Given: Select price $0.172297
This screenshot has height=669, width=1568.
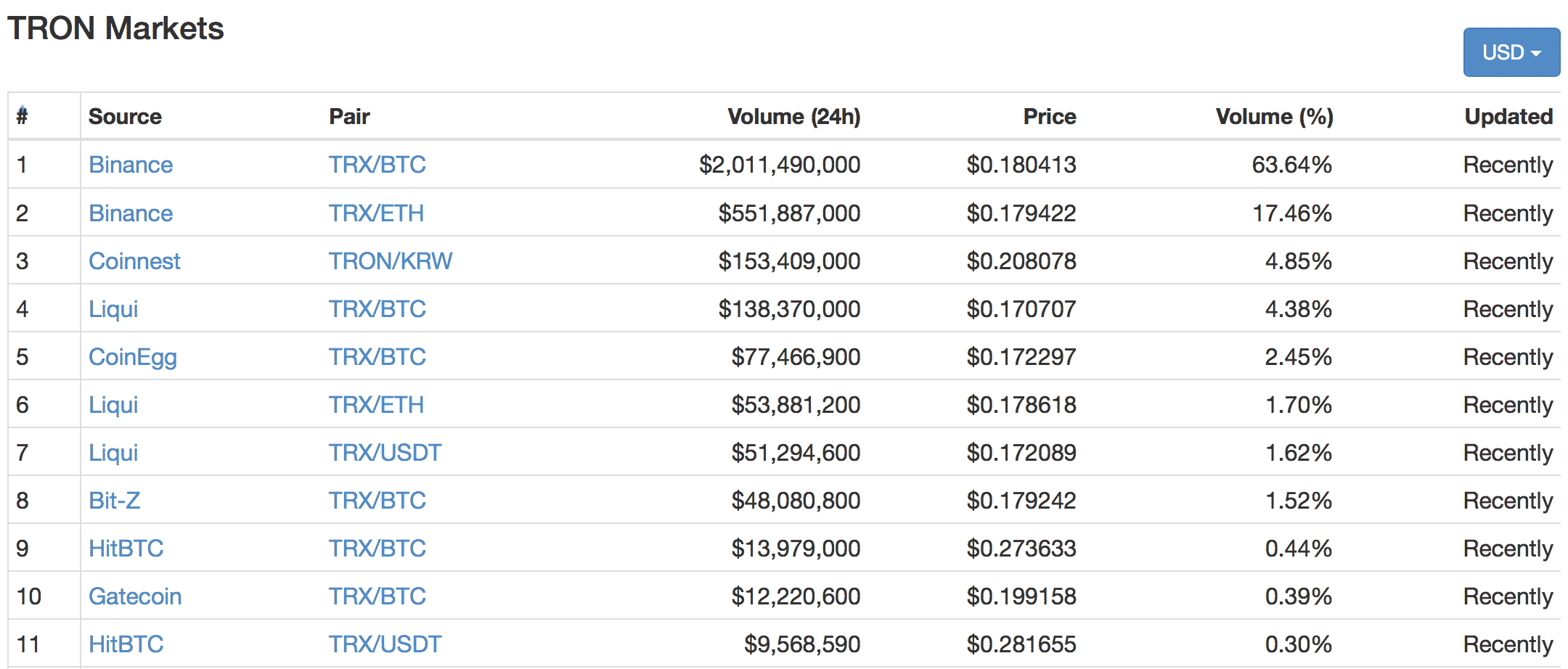Looking at the screenshot, I should click(x=1021, y=357).
